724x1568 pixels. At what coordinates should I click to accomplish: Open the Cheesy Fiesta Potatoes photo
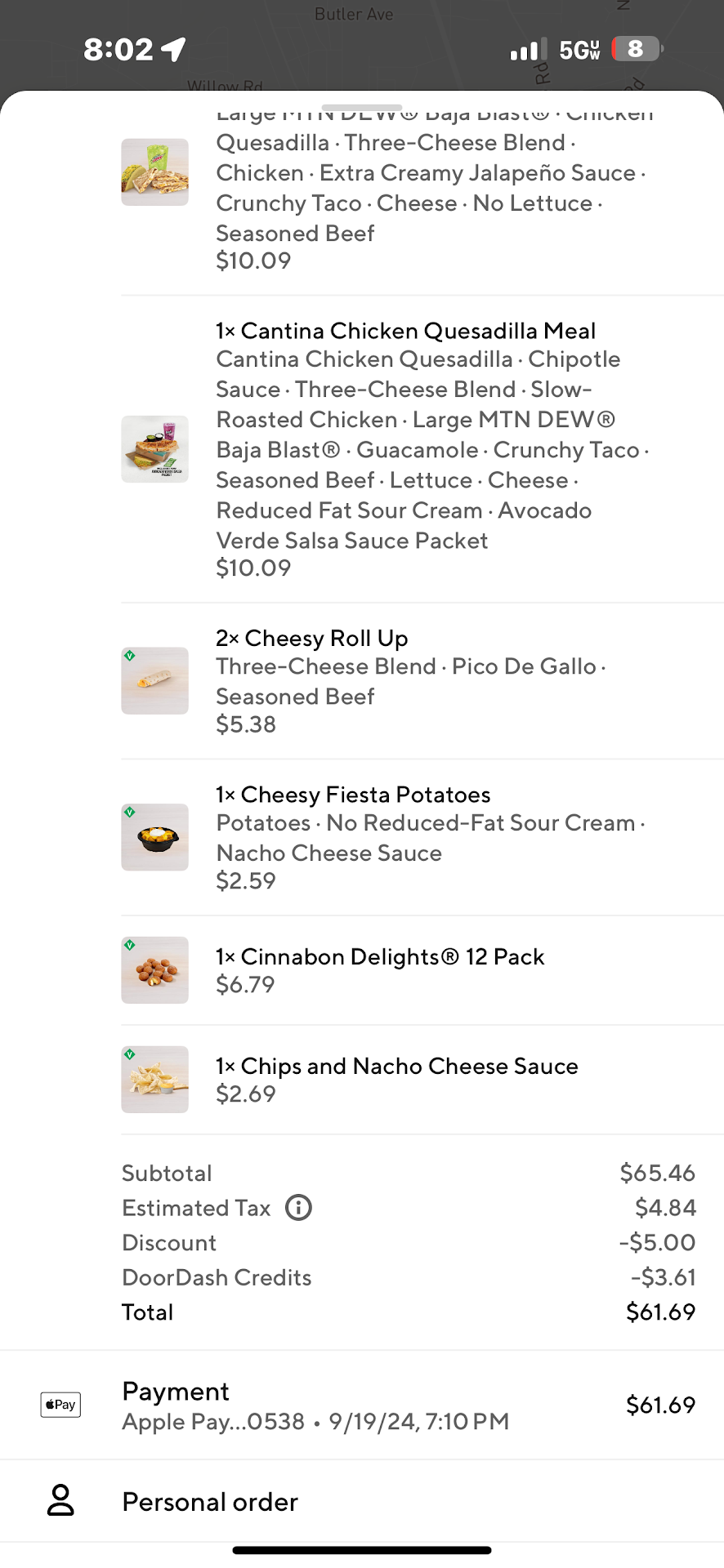pos(155,838)
